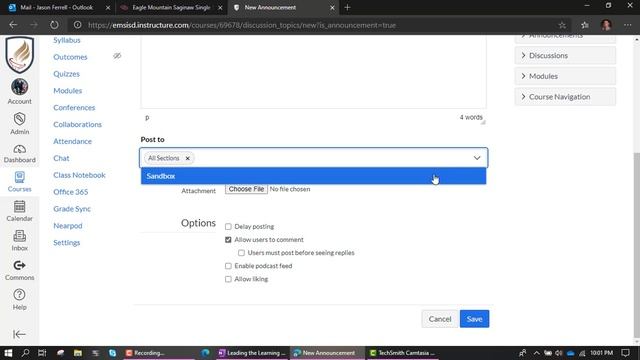Open the Windows Start menu
Screen dimensions: 640x360
pyautogui.click(x=8, y=353)
